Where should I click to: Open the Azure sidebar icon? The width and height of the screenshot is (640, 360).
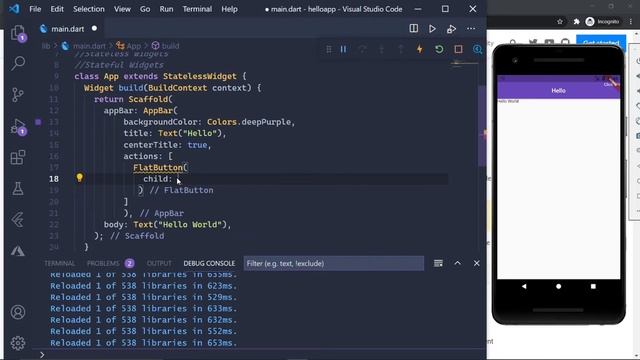point(18,251)
